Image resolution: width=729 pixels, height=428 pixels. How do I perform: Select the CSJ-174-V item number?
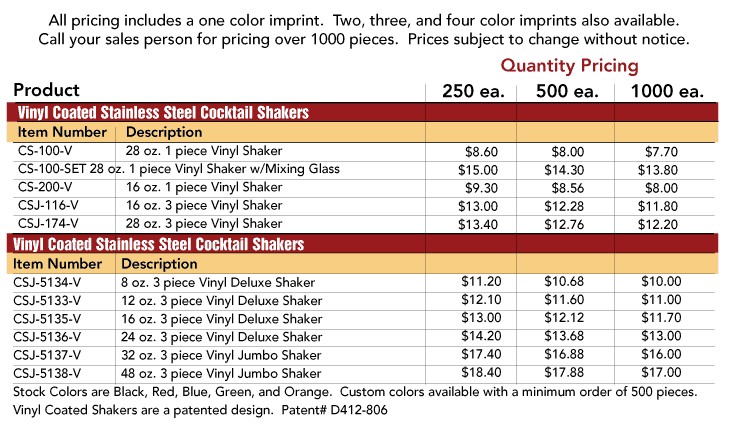pyautogui.click(x=48, y=224)
